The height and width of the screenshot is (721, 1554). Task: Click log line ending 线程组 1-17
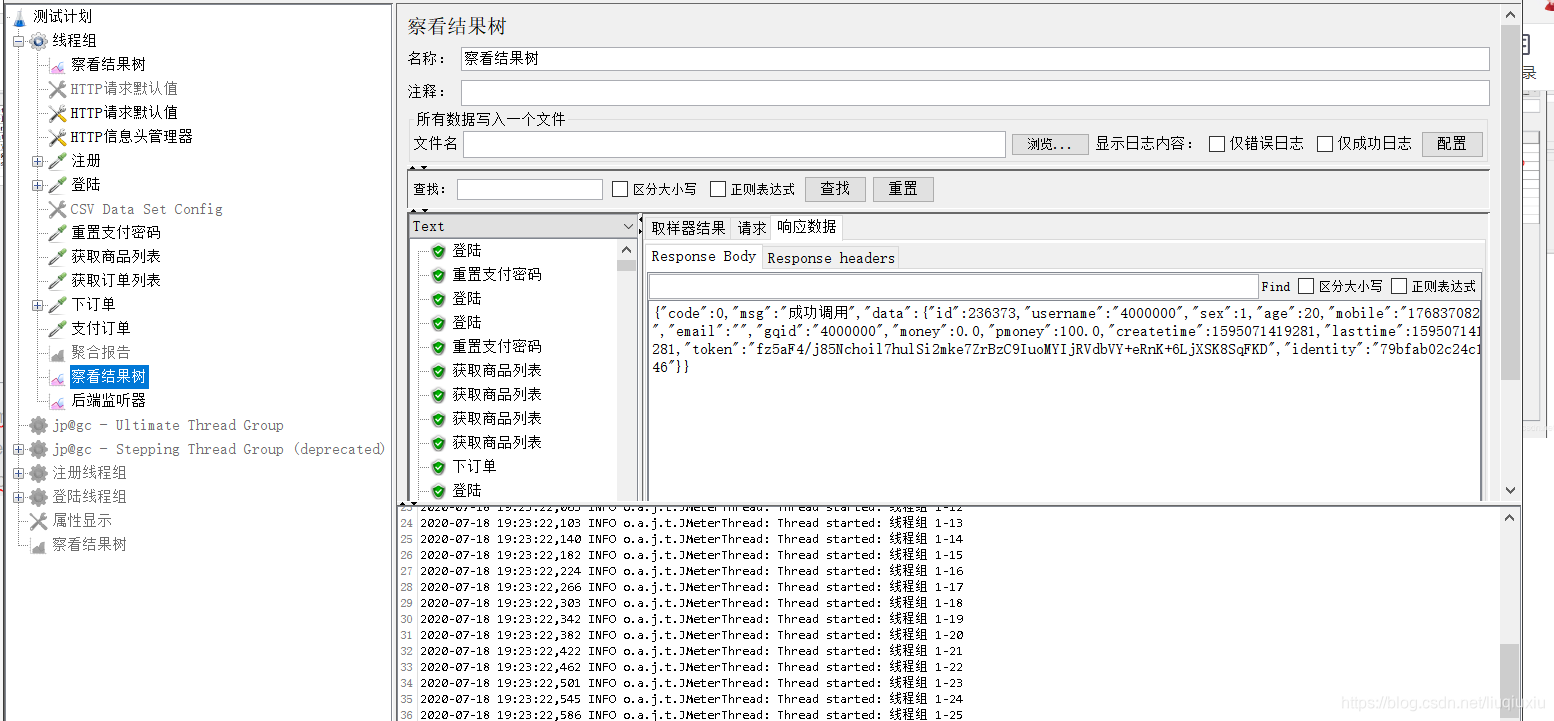(x=692, y=587)
